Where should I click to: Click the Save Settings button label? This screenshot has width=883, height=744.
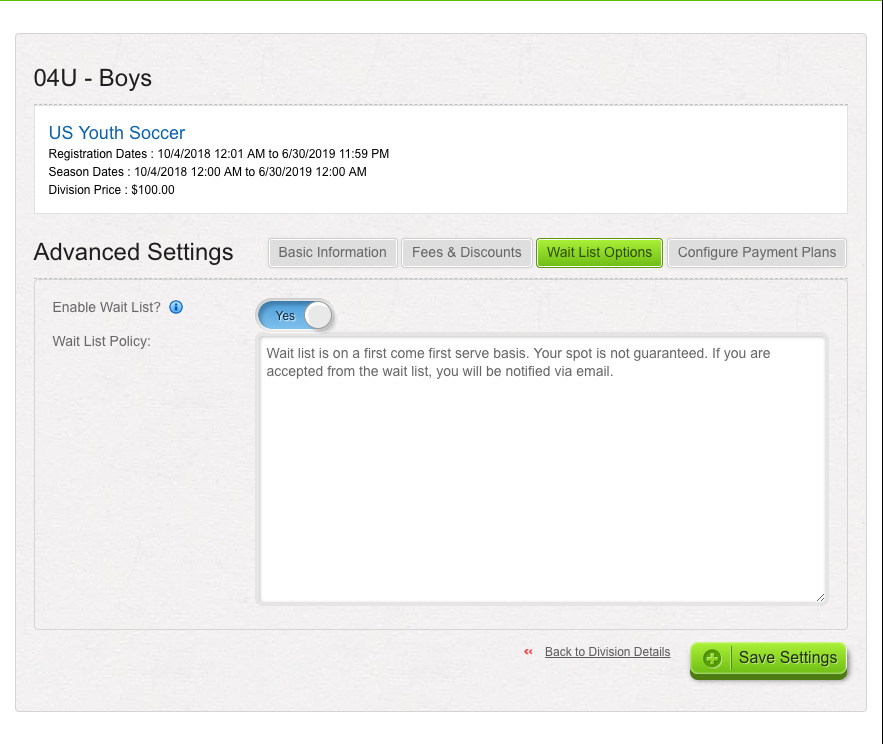click(788, 657)
